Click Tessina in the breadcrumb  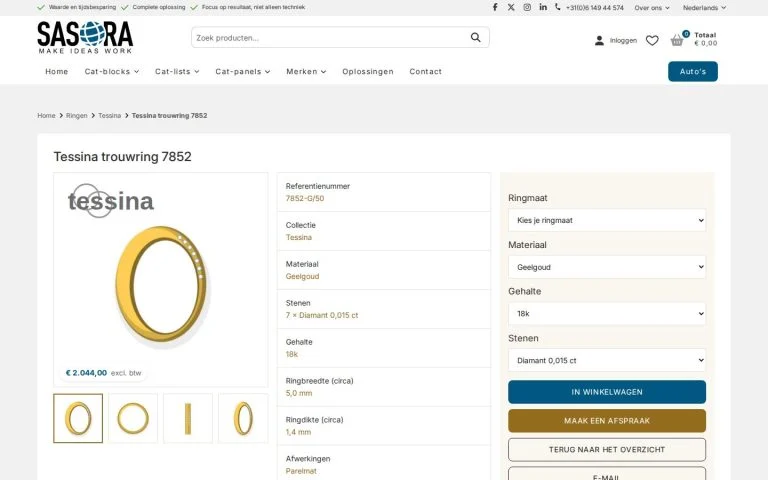(109, 116)
